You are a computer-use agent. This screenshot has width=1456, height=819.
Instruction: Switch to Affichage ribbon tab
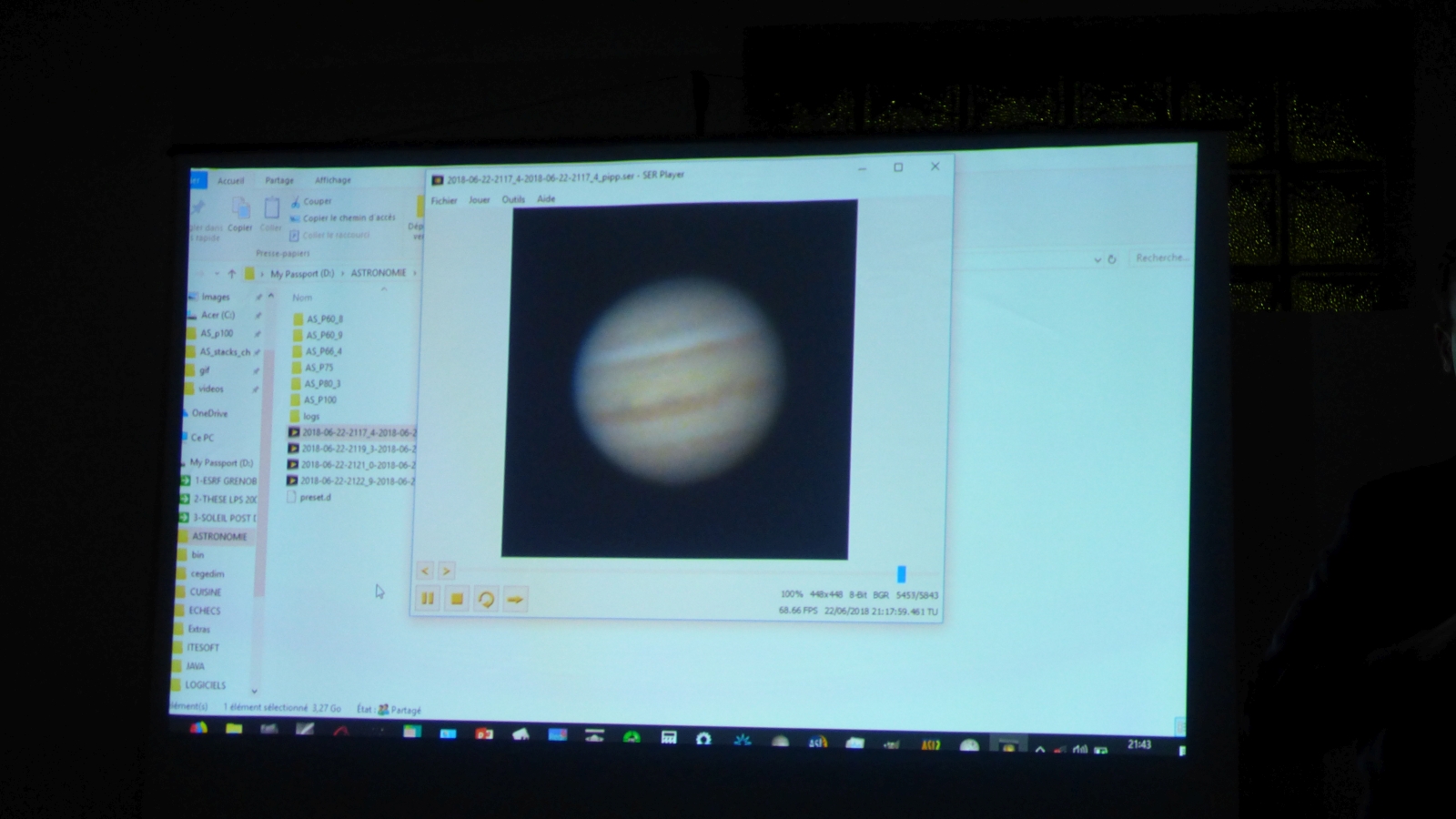pos(333,180)
